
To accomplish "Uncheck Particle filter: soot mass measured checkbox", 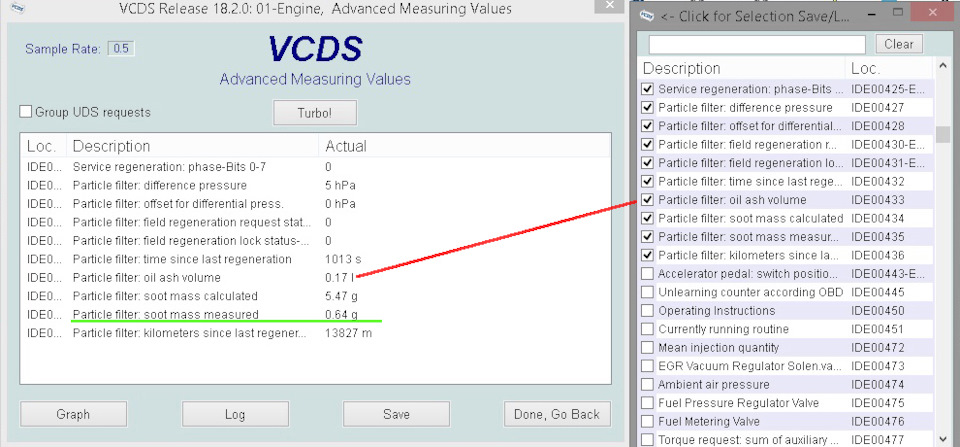I will 647,236.
